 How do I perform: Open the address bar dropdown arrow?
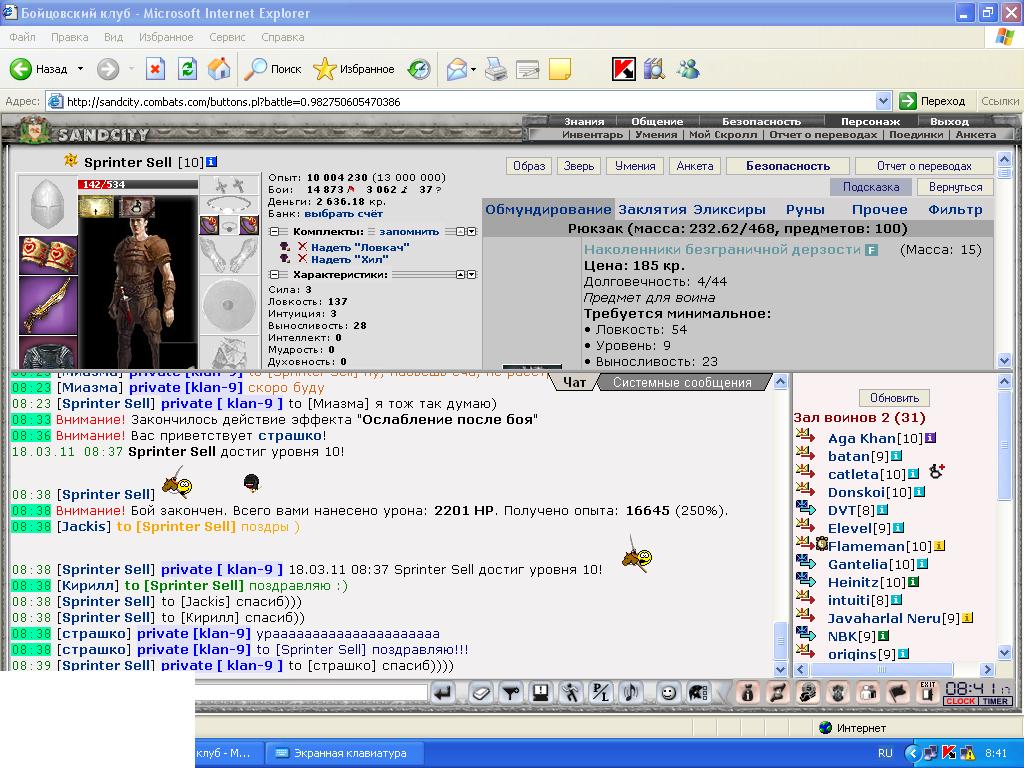click(883, 101)
